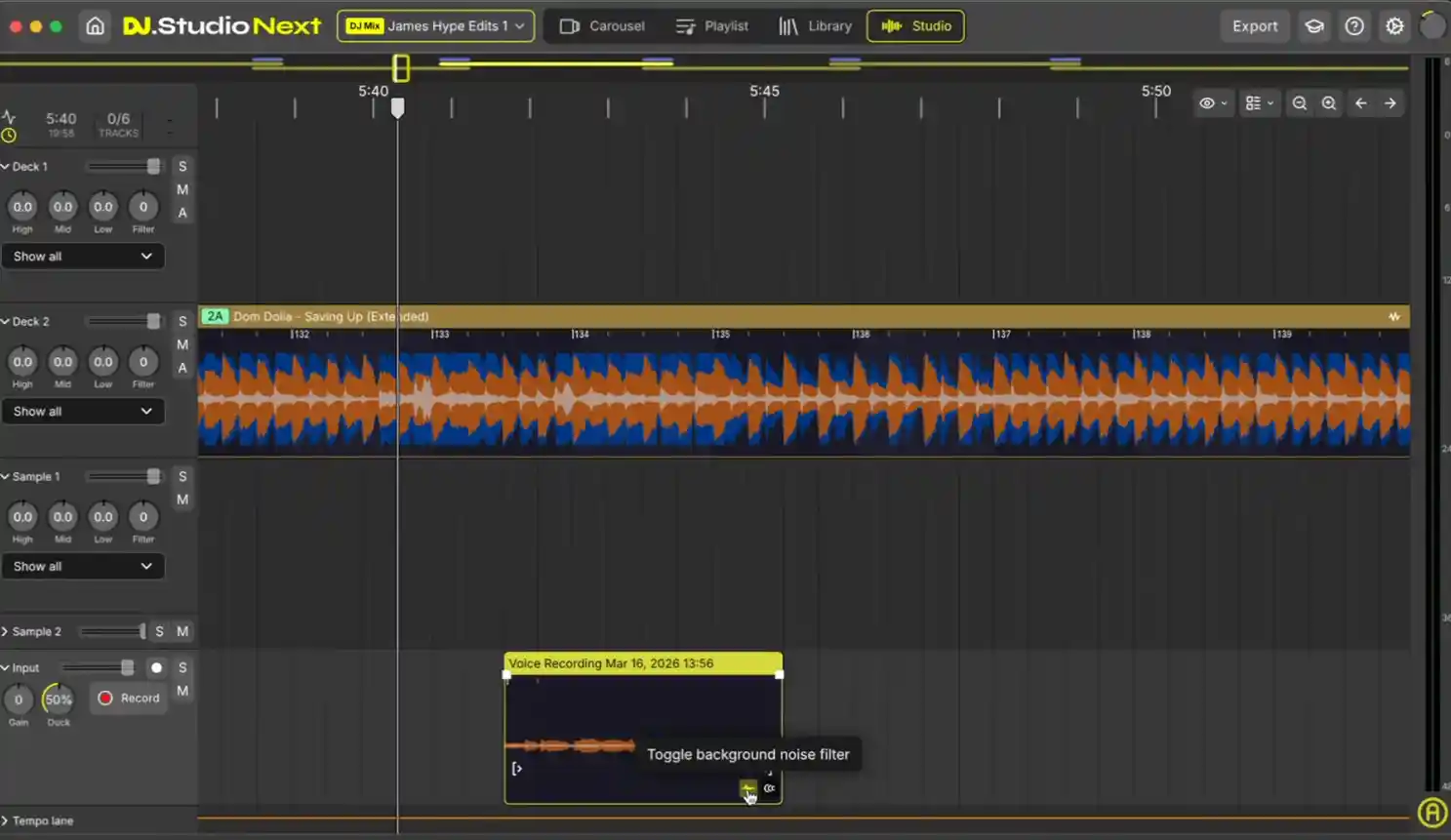
Task: Arm the Input track monitor dot
Action: 156,668
